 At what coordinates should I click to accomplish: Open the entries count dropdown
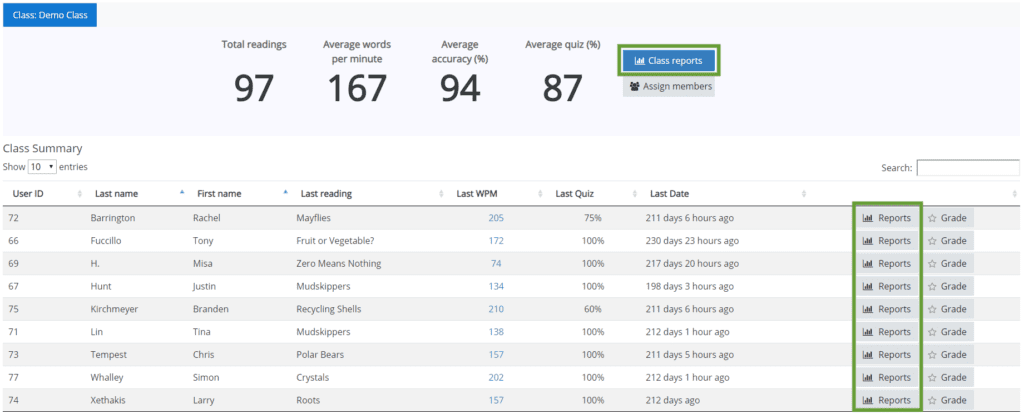pyautogui.click(x=42, y=167)
